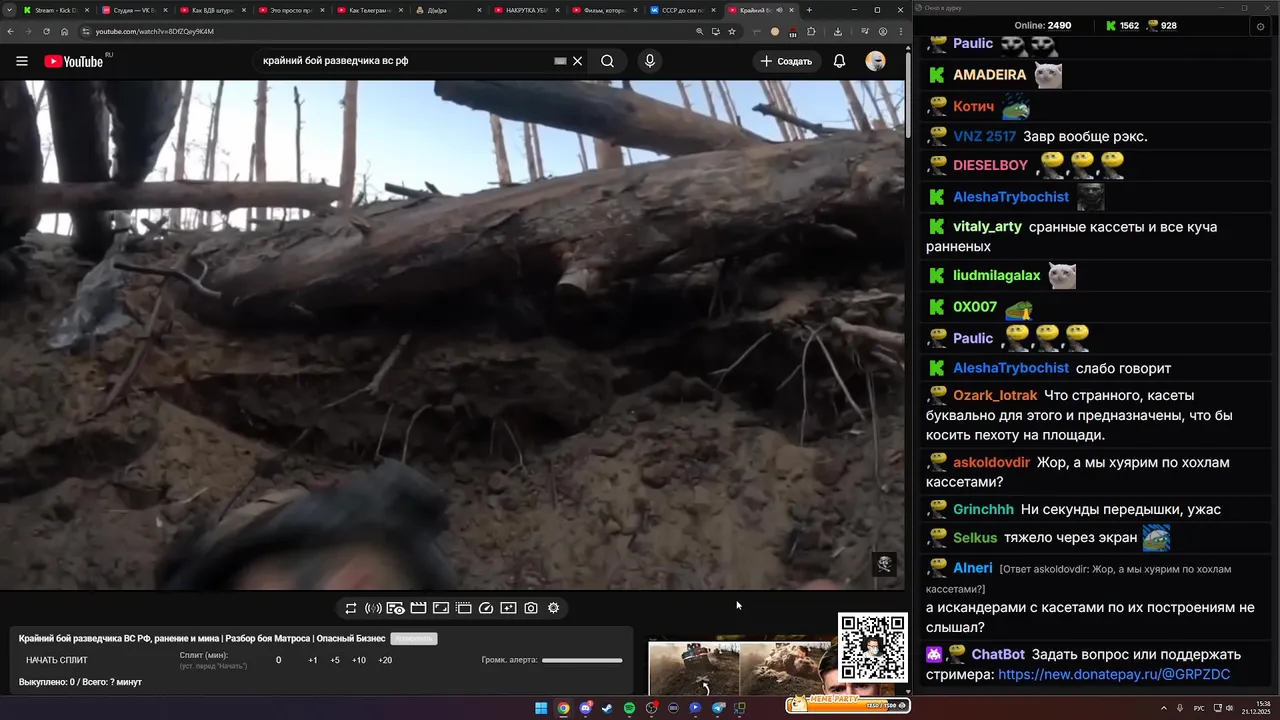Open the YouTube hamburger guide menu
This screenshot has height=720, width=1280.
(22, 61)
